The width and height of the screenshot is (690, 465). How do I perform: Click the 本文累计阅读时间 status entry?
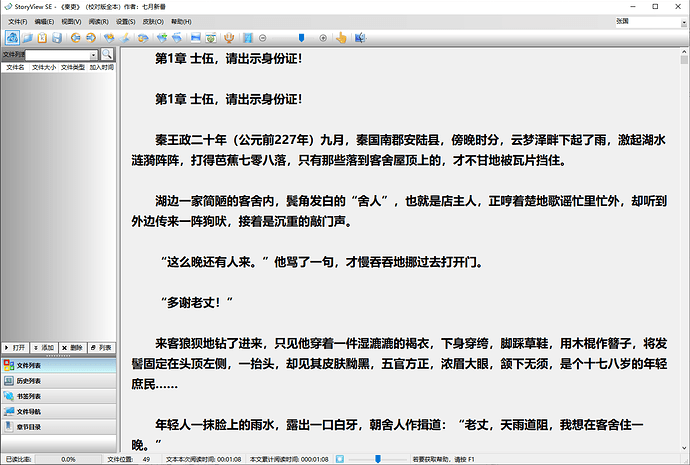289,459
